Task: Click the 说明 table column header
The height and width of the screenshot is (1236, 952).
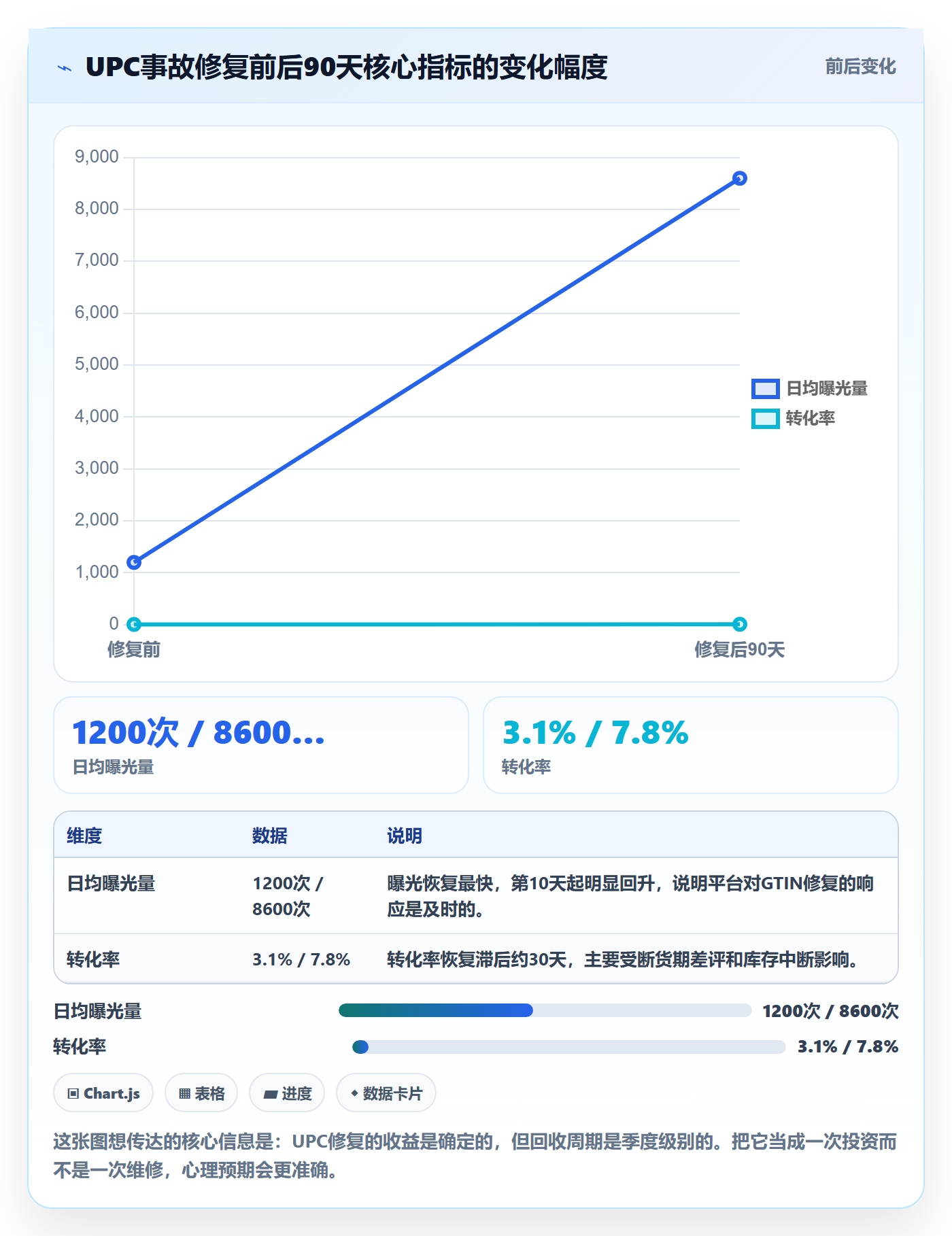Action: click(405, 836)
